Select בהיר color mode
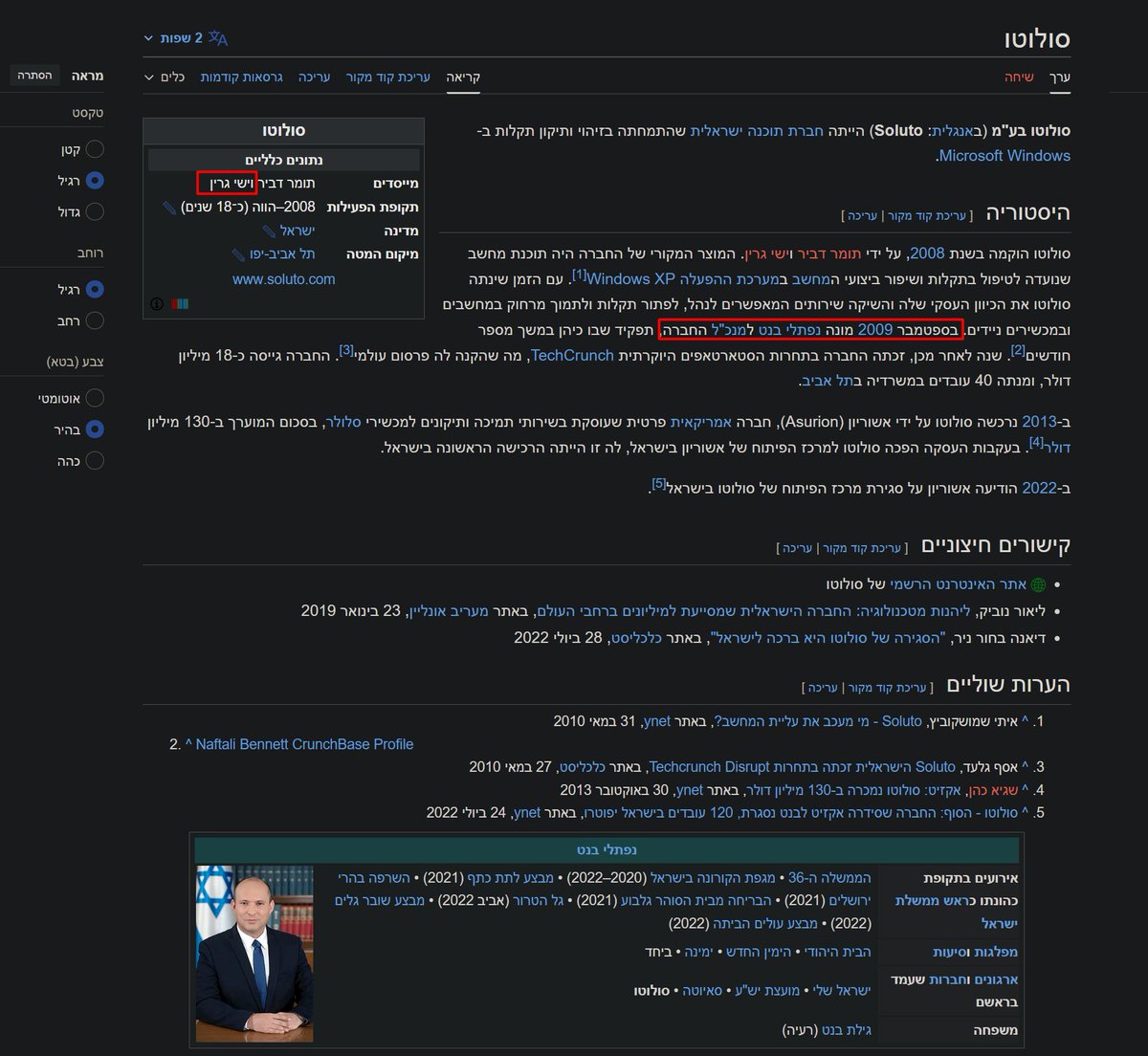The image size is (1148, 1056). (95, 429)
